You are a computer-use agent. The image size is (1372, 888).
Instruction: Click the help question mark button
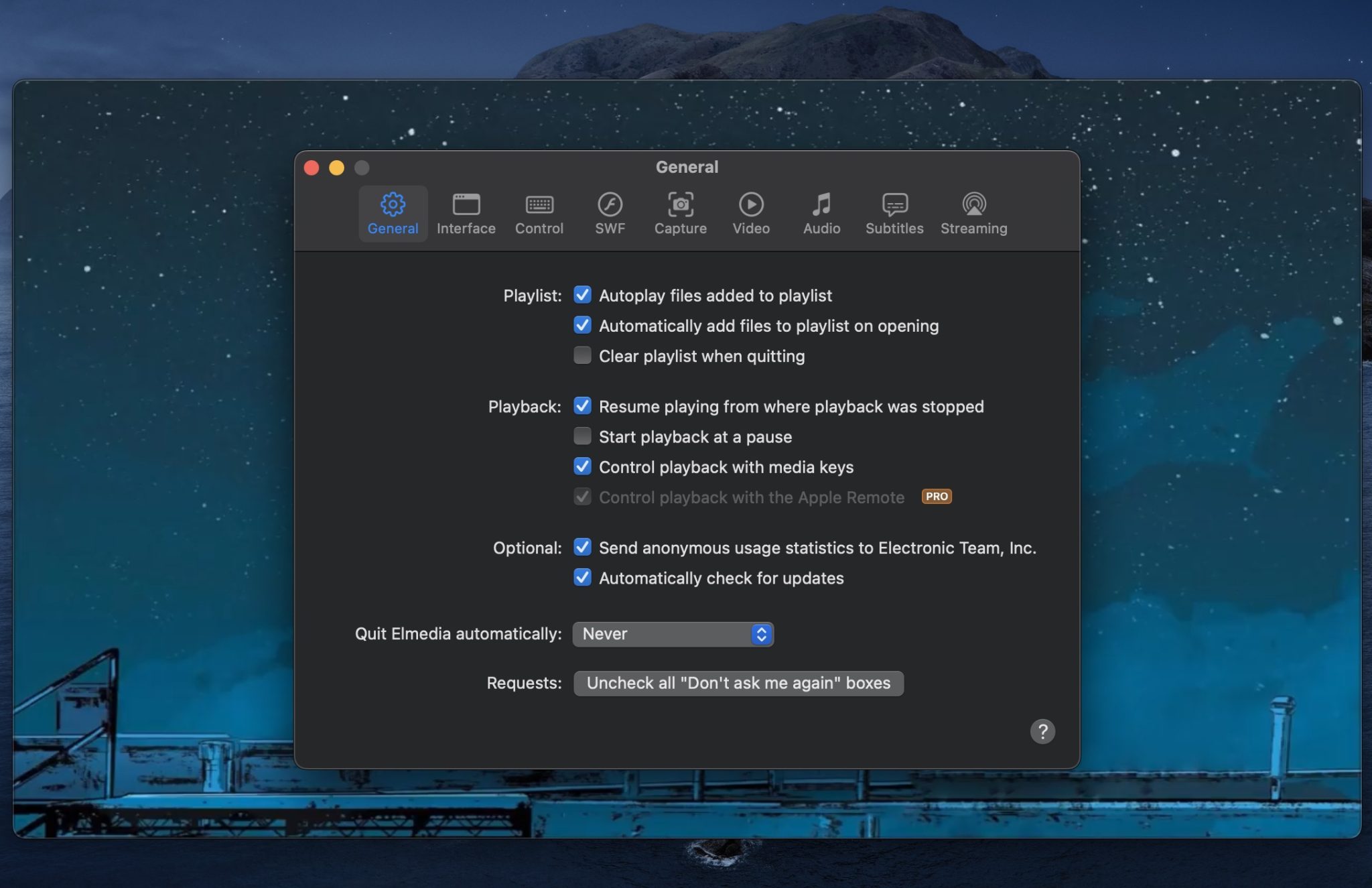click(1042, 731)
